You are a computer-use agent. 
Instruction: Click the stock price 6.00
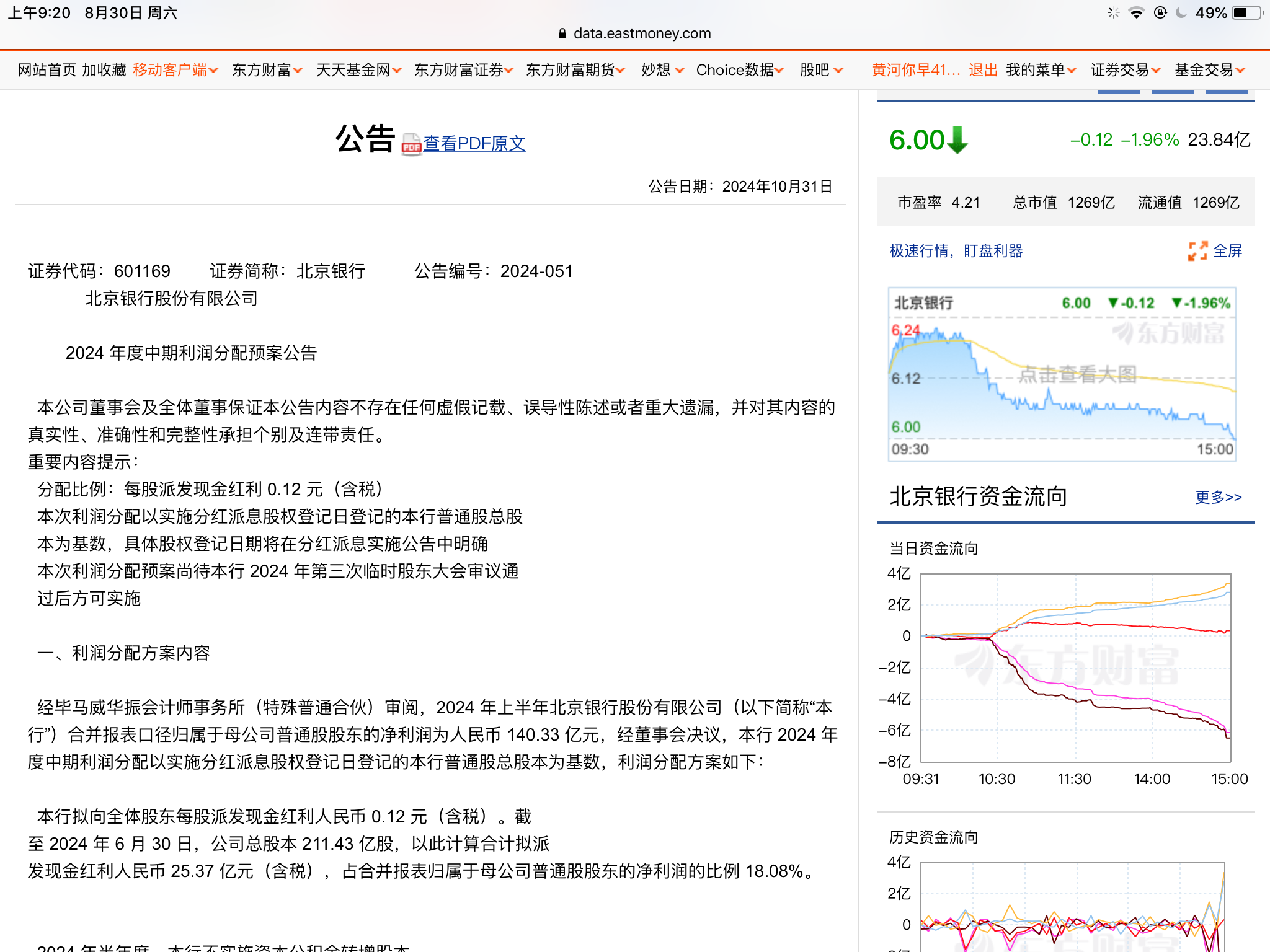[917, 140]
